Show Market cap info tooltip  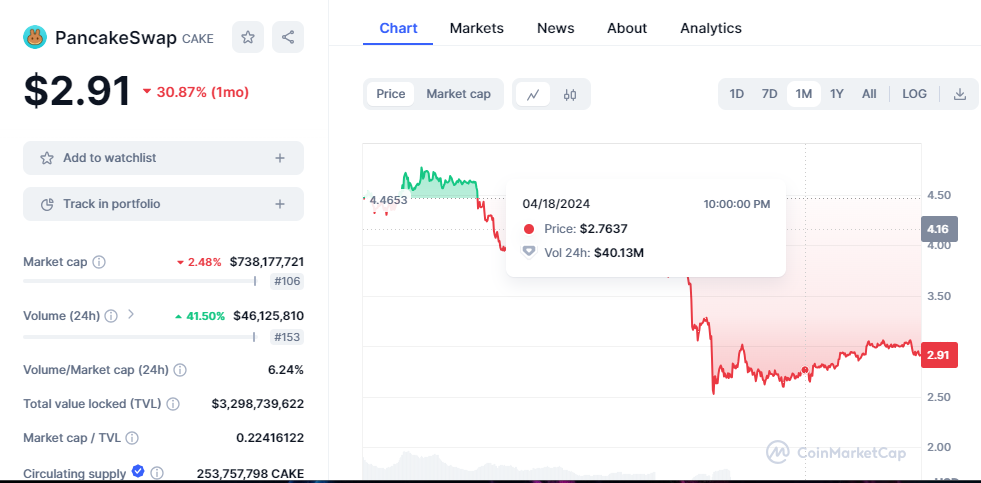click(x=99, y=262)
